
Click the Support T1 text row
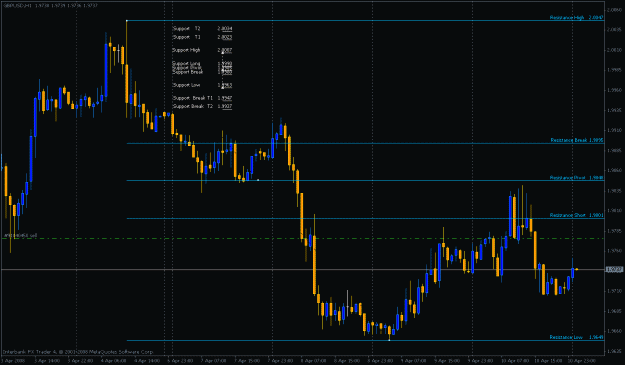pos(202,37)
